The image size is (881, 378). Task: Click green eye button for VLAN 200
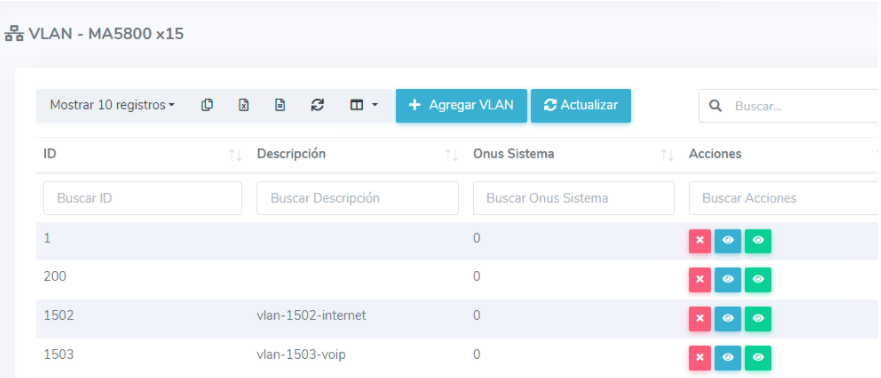click(x=758, y=280)
